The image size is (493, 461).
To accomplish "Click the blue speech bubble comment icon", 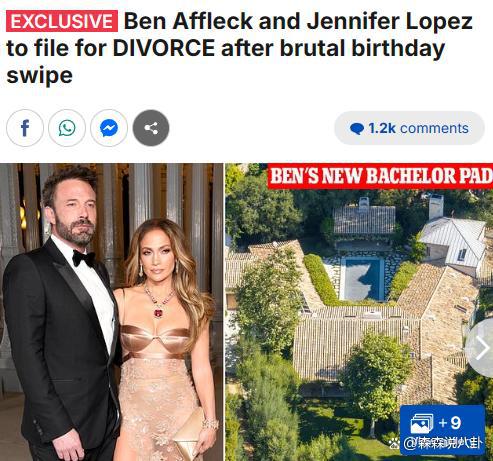I will (357, 129).
